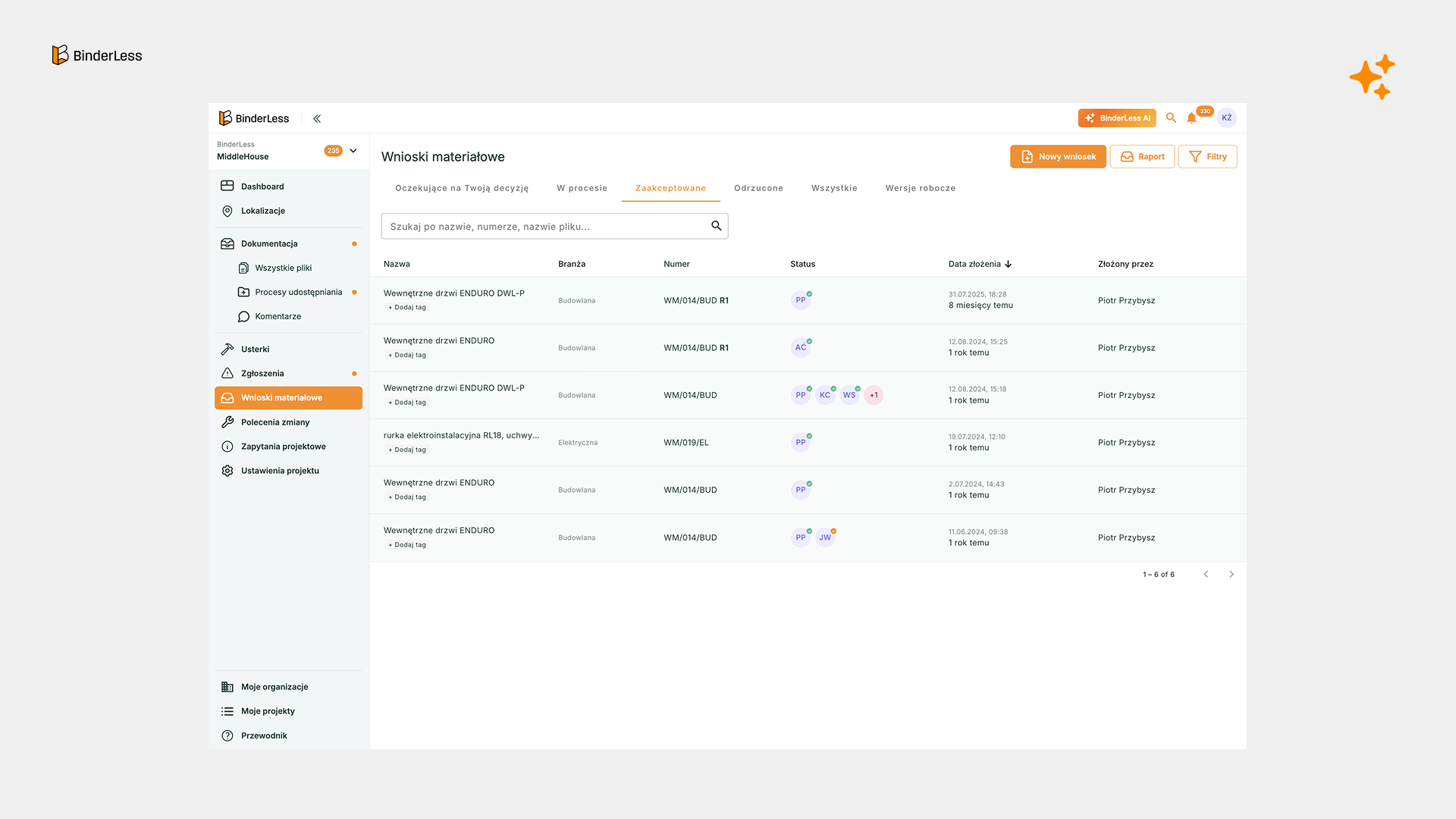The image size is (1456, 819).
Task: Open the KŻ user avatar menu
Action: click(1226, 118)
